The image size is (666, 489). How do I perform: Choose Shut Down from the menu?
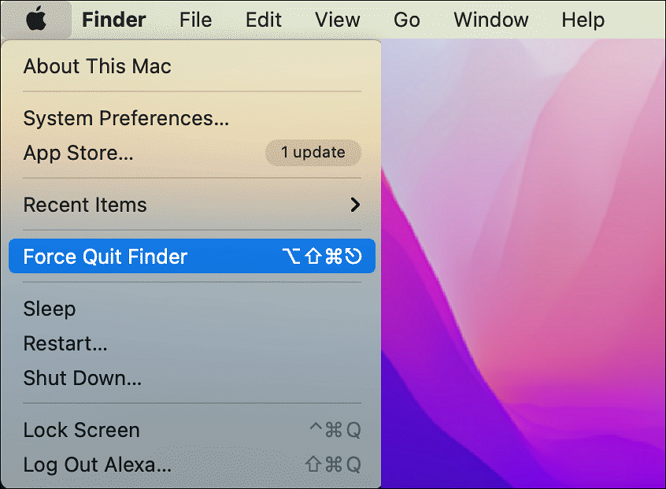pyautogui.click(x=82, y=378)
